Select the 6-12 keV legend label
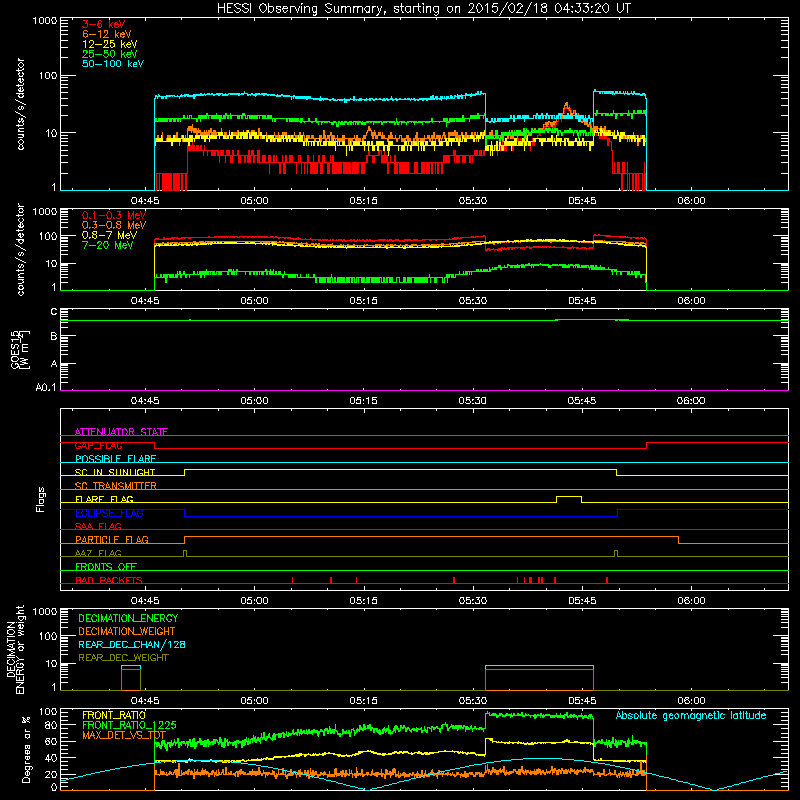 pos(107,34)
